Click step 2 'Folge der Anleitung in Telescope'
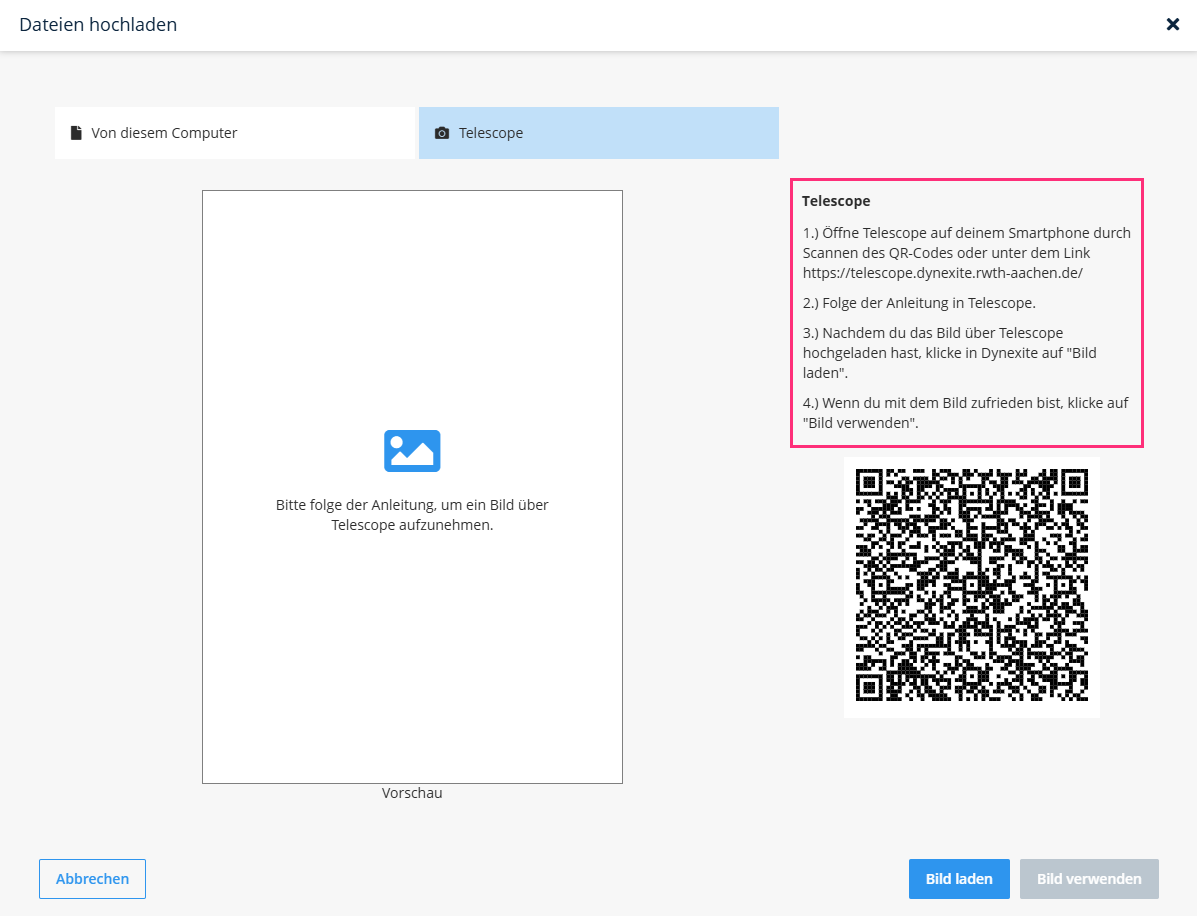The width and height of the screenshot is (1197, 916). click(x=919, y=303)
